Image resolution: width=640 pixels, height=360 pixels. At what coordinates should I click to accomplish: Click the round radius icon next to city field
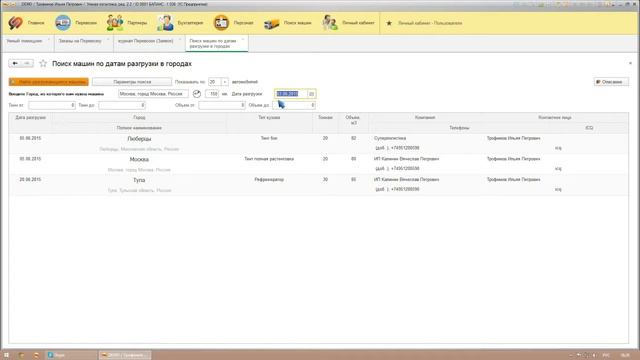(x=197, y=94)
